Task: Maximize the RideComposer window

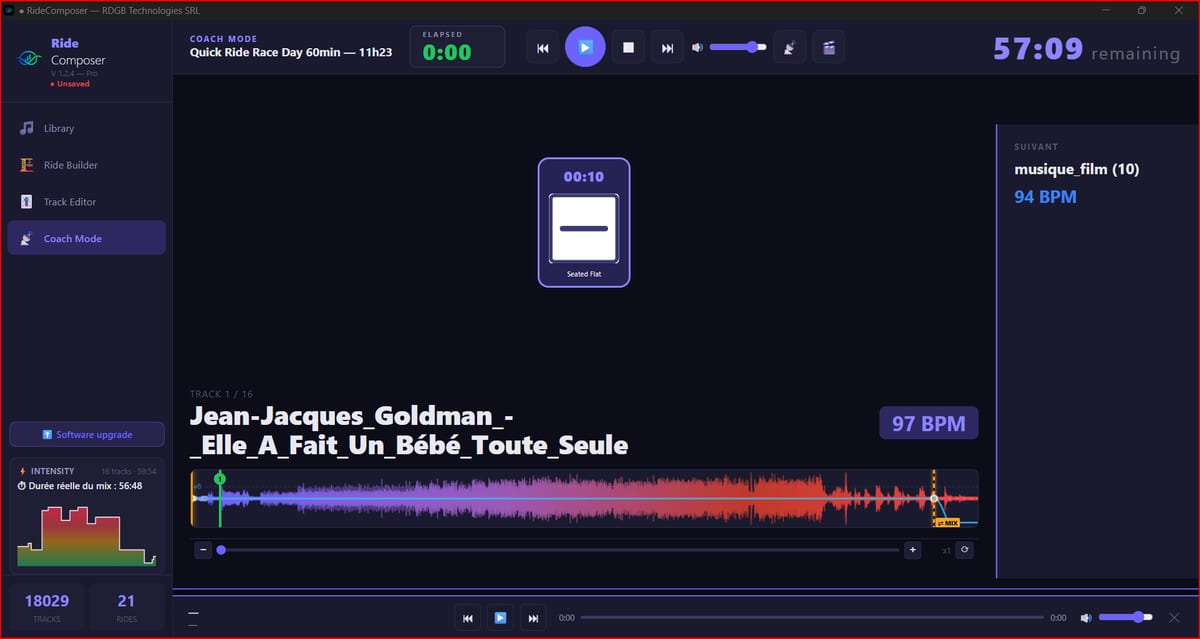Action: click(x=1142, y=10)
